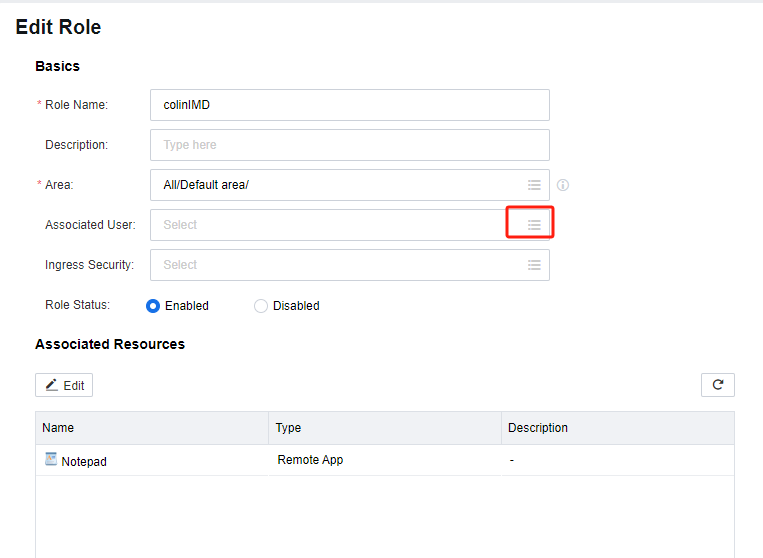Select the Disabled role status

click(261, 306)
